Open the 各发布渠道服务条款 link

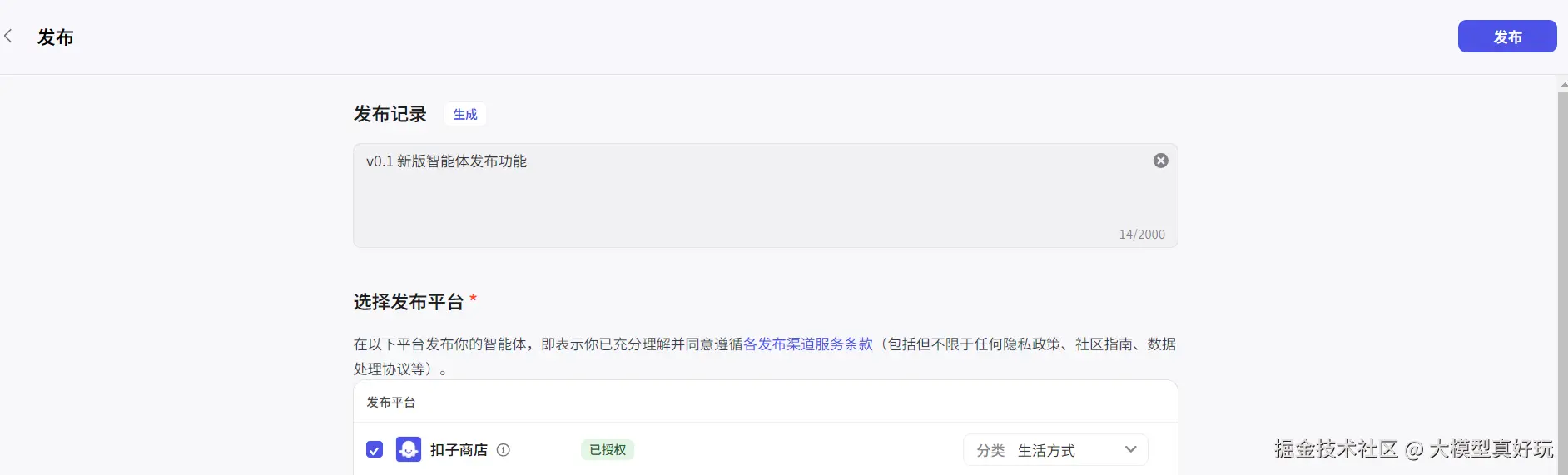pos(808,344)
